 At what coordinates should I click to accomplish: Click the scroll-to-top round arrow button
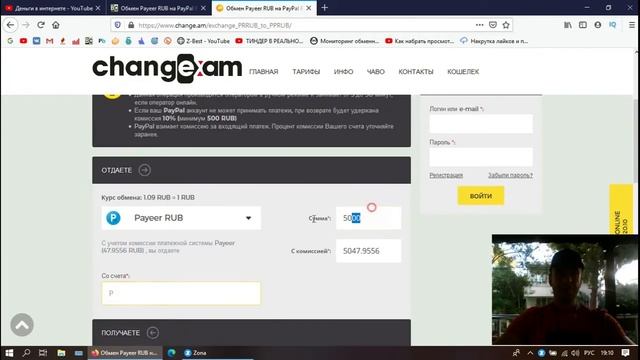(22, 325)
